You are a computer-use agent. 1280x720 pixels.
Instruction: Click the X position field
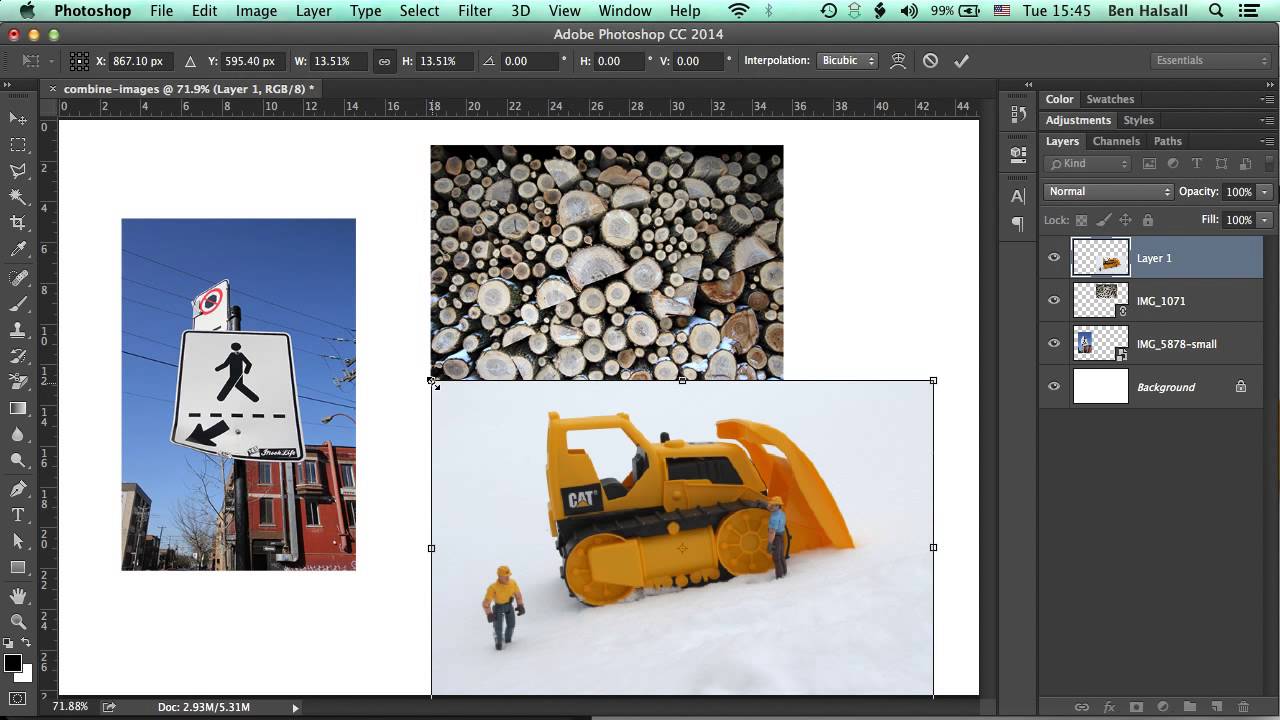click(x=143, y=61)
